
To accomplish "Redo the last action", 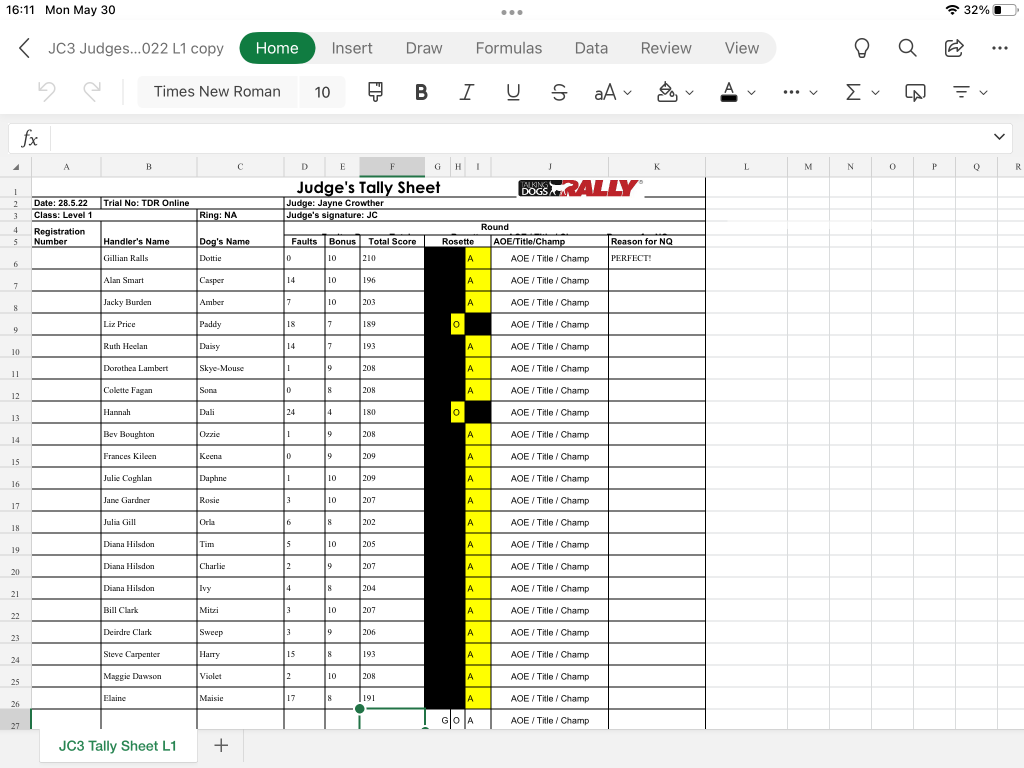I will pyautogui.click(x=92, y=92).
